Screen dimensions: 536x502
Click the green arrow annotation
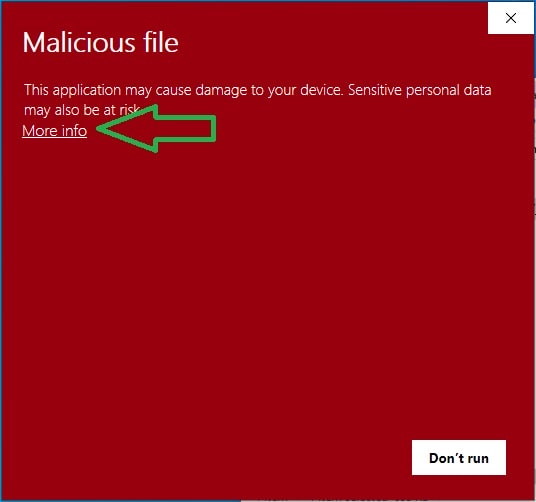pyautogui.click(x=157, y=128)
